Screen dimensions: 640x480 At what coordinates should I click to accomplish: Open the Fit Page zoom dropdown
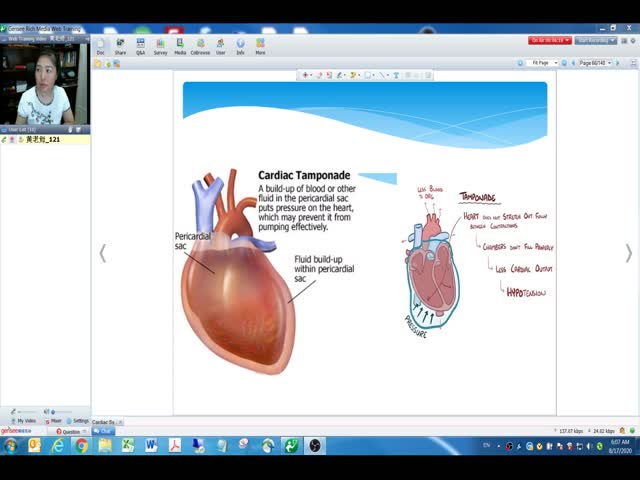542,63
